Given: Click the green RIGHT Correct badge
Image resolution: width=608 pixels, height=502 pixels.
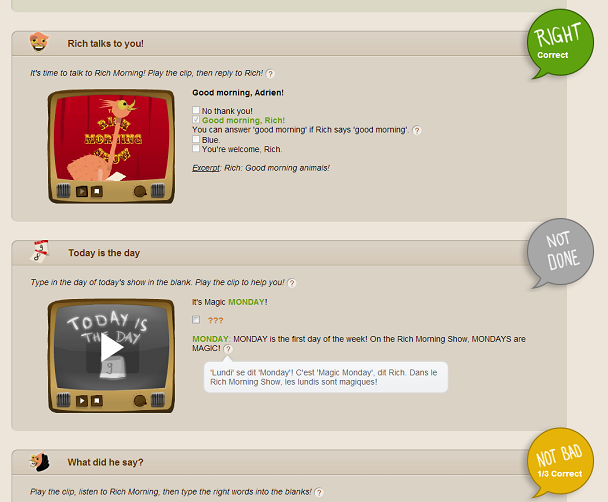Looking at the screenshot, I should point(560,43).
